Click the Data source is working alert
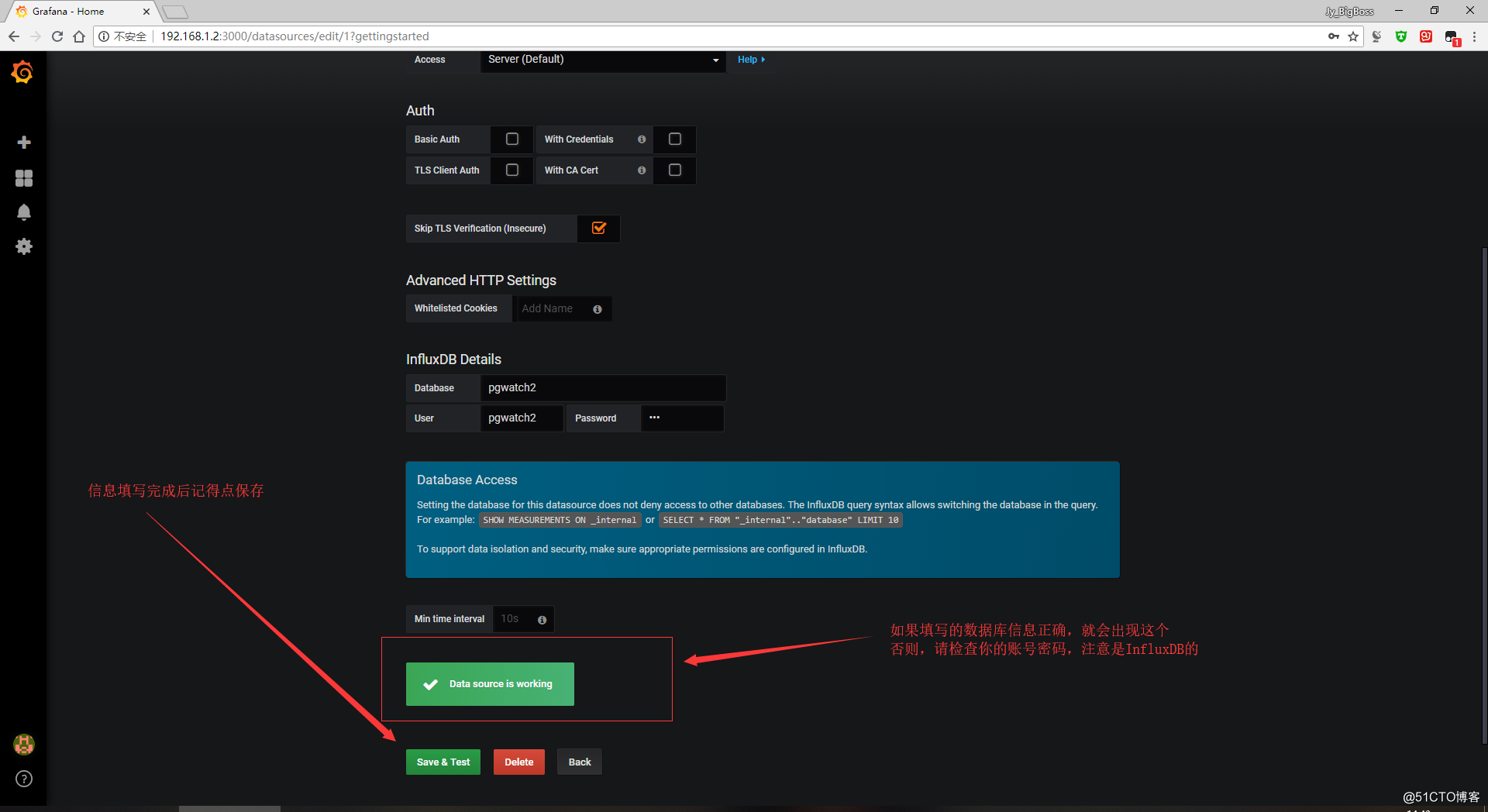This screenshot has height=812, width=1488. click(x=490, y=684)
